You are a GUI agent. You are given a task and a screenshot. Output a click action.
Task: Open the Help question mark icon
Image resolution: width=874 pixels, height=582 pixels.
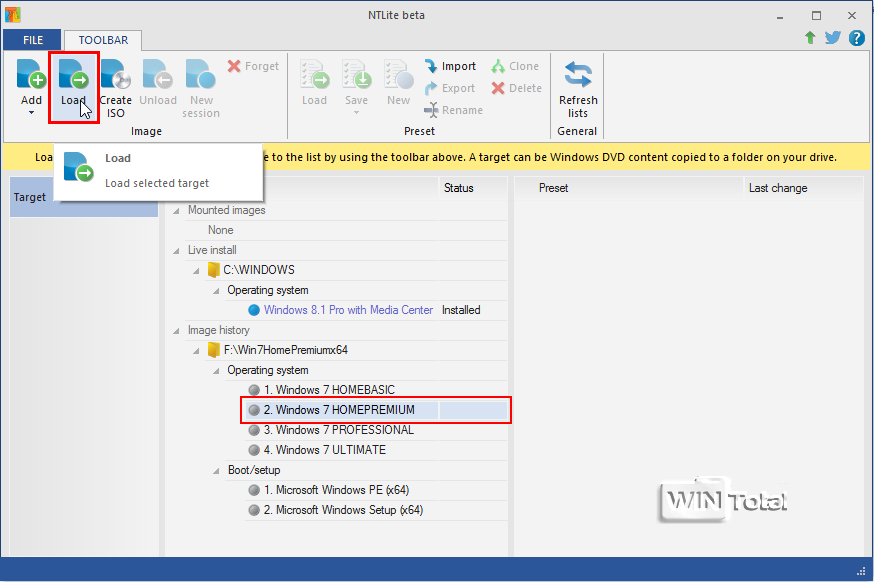coord(857,37)
